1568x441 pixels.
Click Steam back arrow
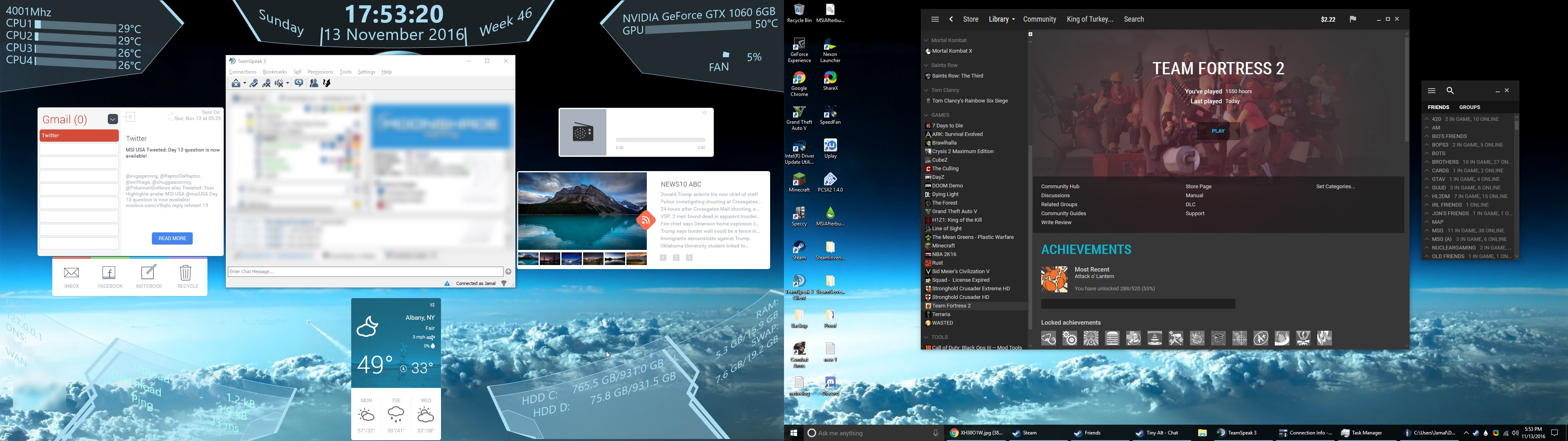pos(951,20)
